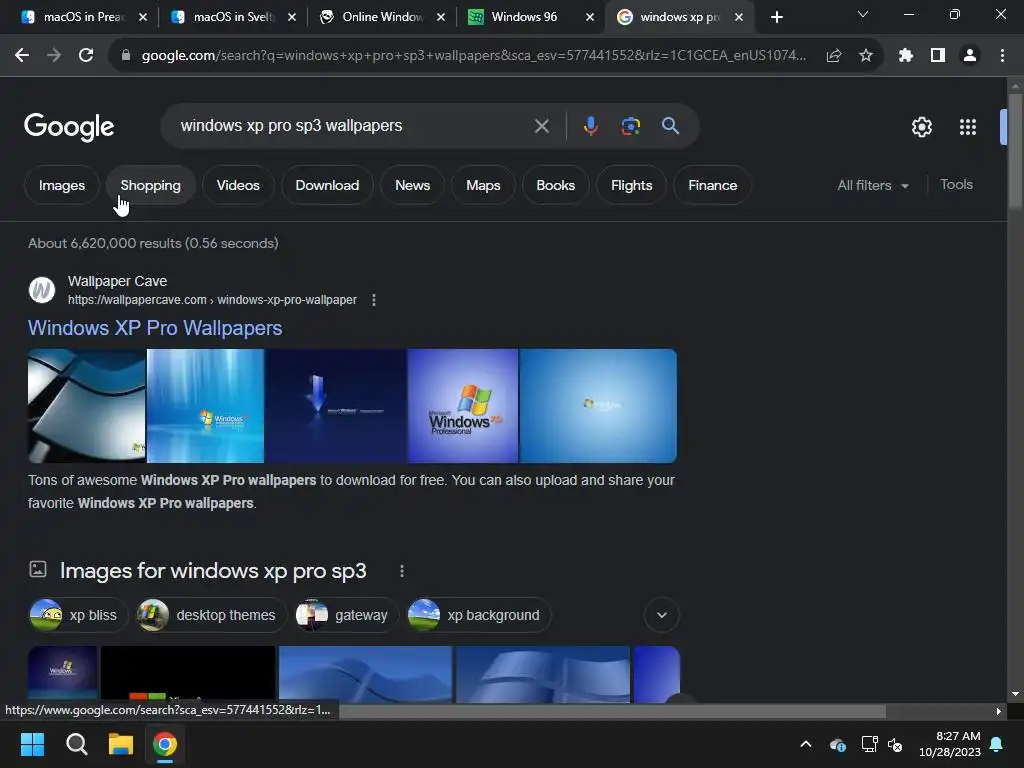The width and height of the screenshot is (1024, 768).
Task: Select the xp bliss image chip
Action: coord(78,615)
